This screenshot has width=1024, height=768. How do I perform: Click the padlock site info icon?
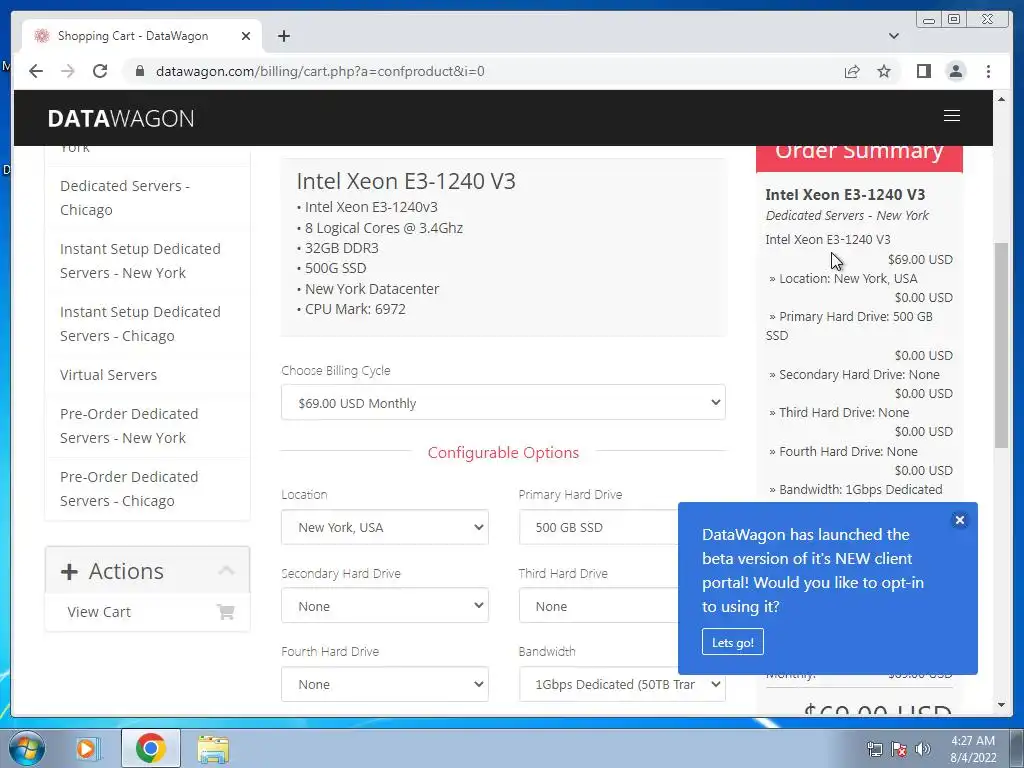(139, 71)
